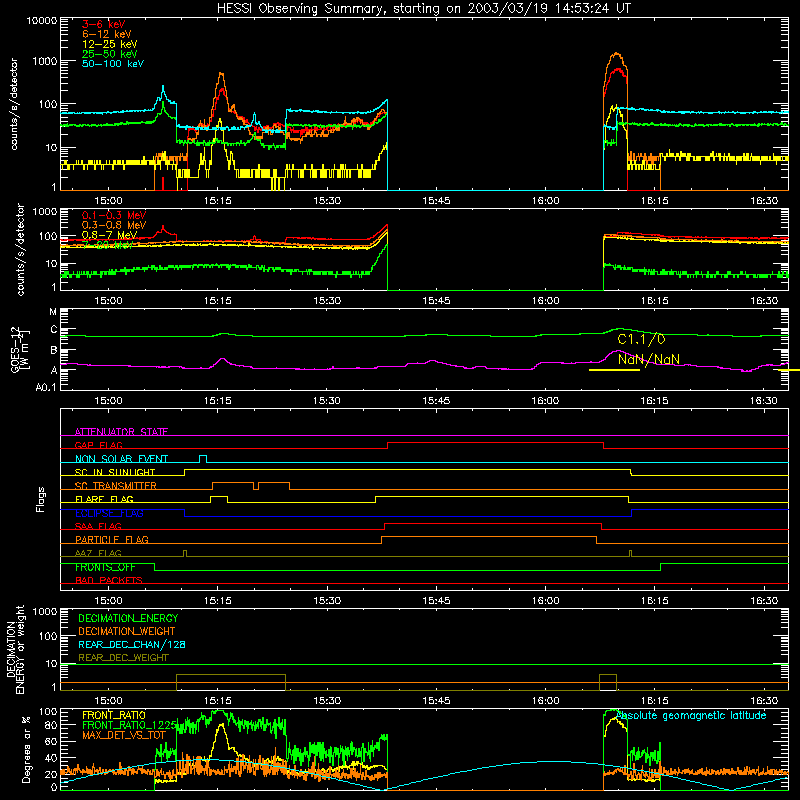Select the ATTENUATOR_STATE flag label
The image size is (800, 800).
(x=121, y=432)
